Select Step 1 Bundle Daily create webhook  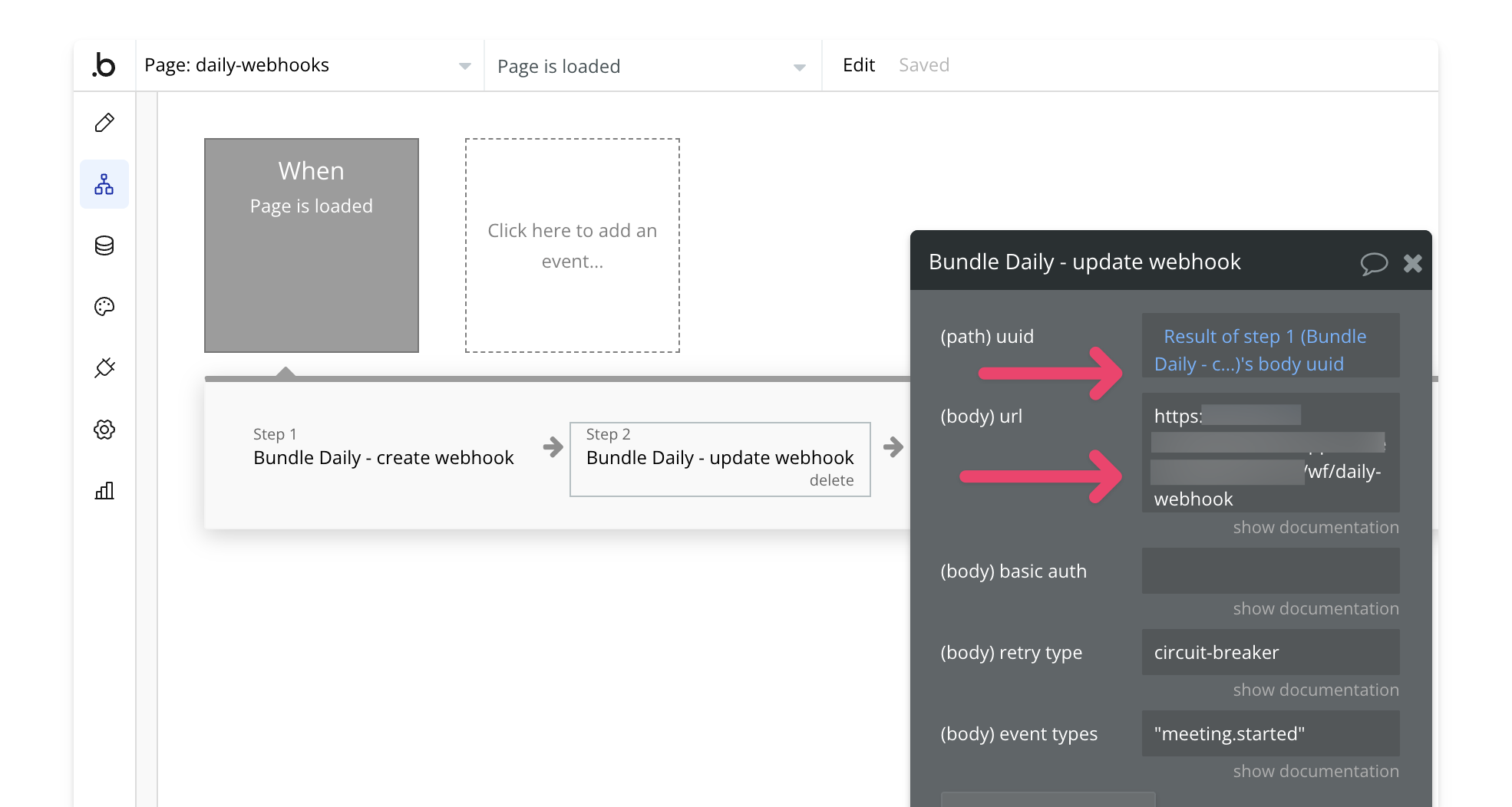pos(384,447)
